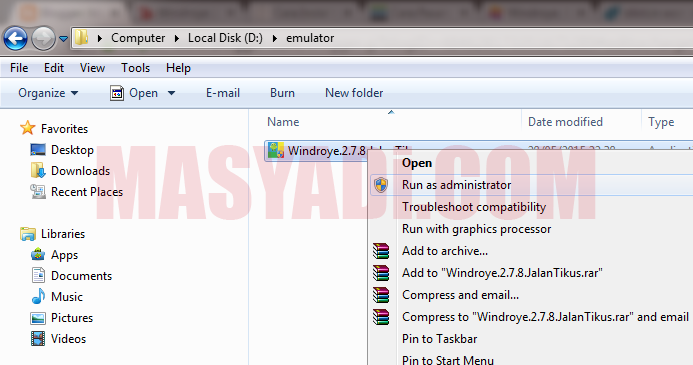This screenshot has width=693, height=365.
Task: Click the Libraries icon in navigation pane
Action: tap(28, 234)
